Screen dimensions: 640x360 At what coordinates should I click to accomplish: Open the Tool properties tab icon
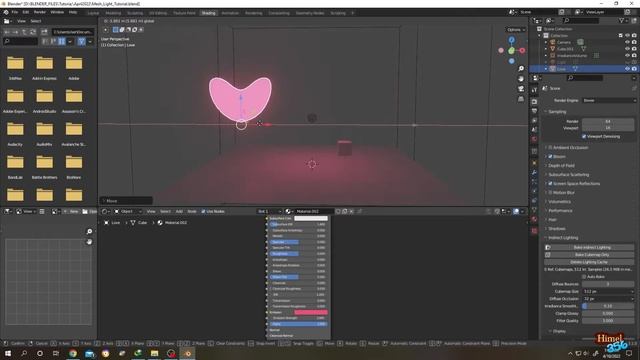point(534,90)
